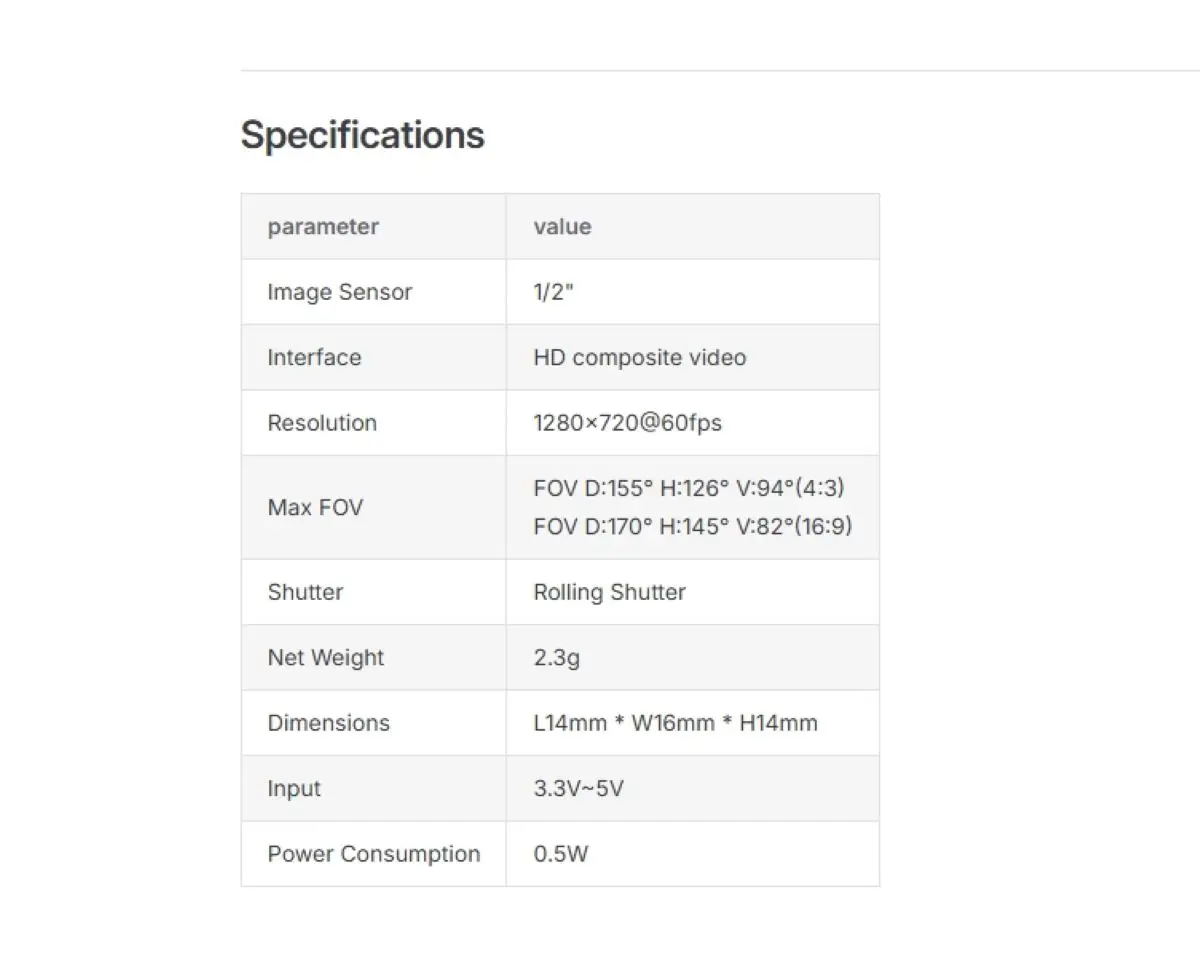
Task: Select L14mm * W16mm * H14mm value
Action: 676,723
